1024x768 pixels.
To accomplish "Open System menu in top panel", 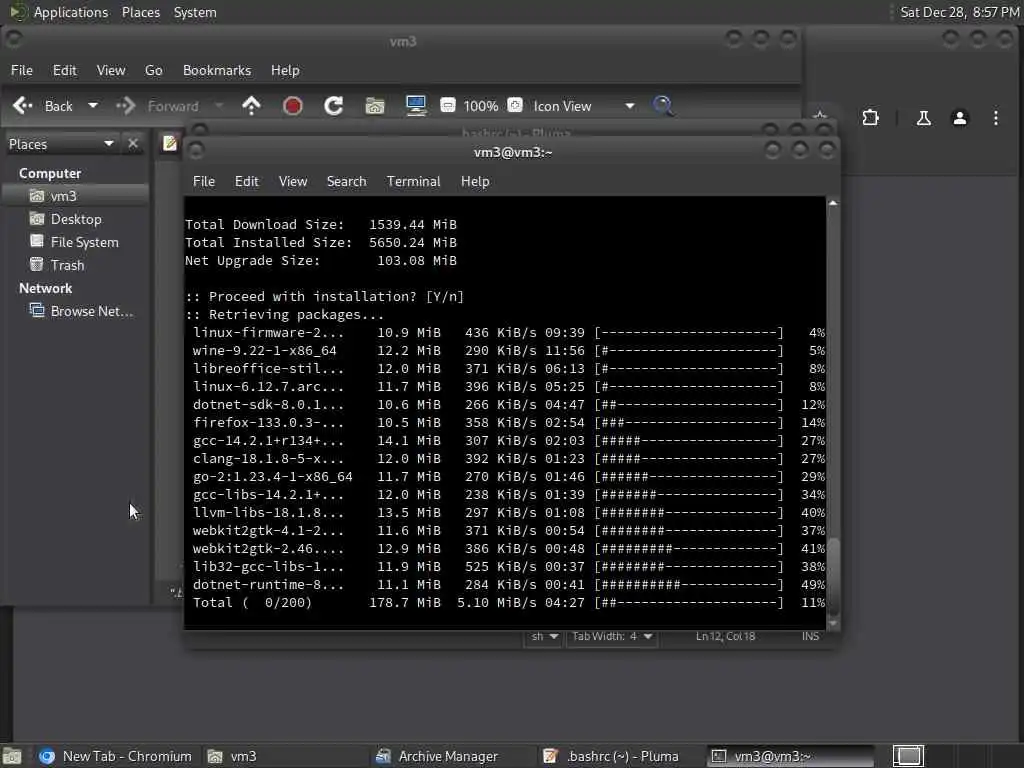I will [195, 12].
